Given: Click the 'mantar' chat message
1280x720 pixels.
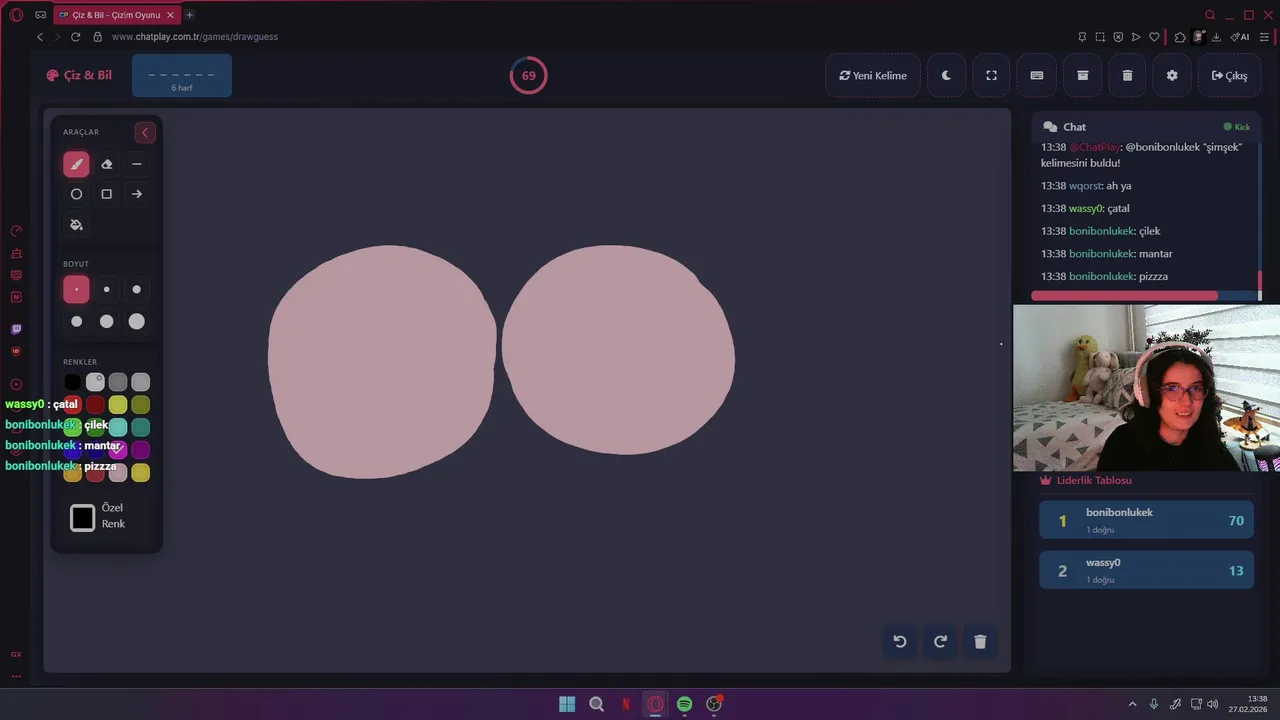Looking at the screenshot, I should click(x=1107, y=254).
